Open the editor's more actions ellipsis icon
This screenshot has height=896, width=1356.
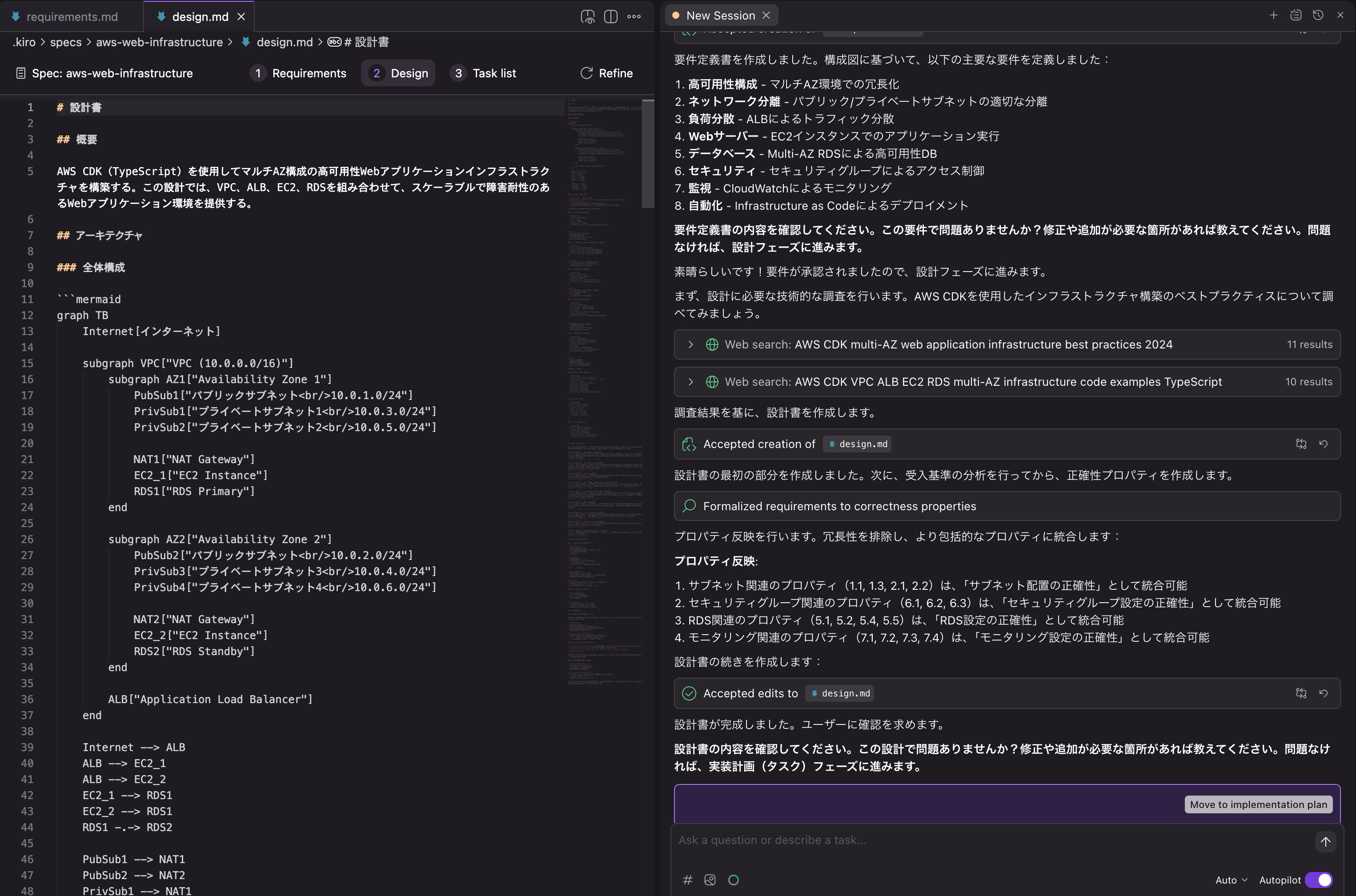tap(634, 16)
